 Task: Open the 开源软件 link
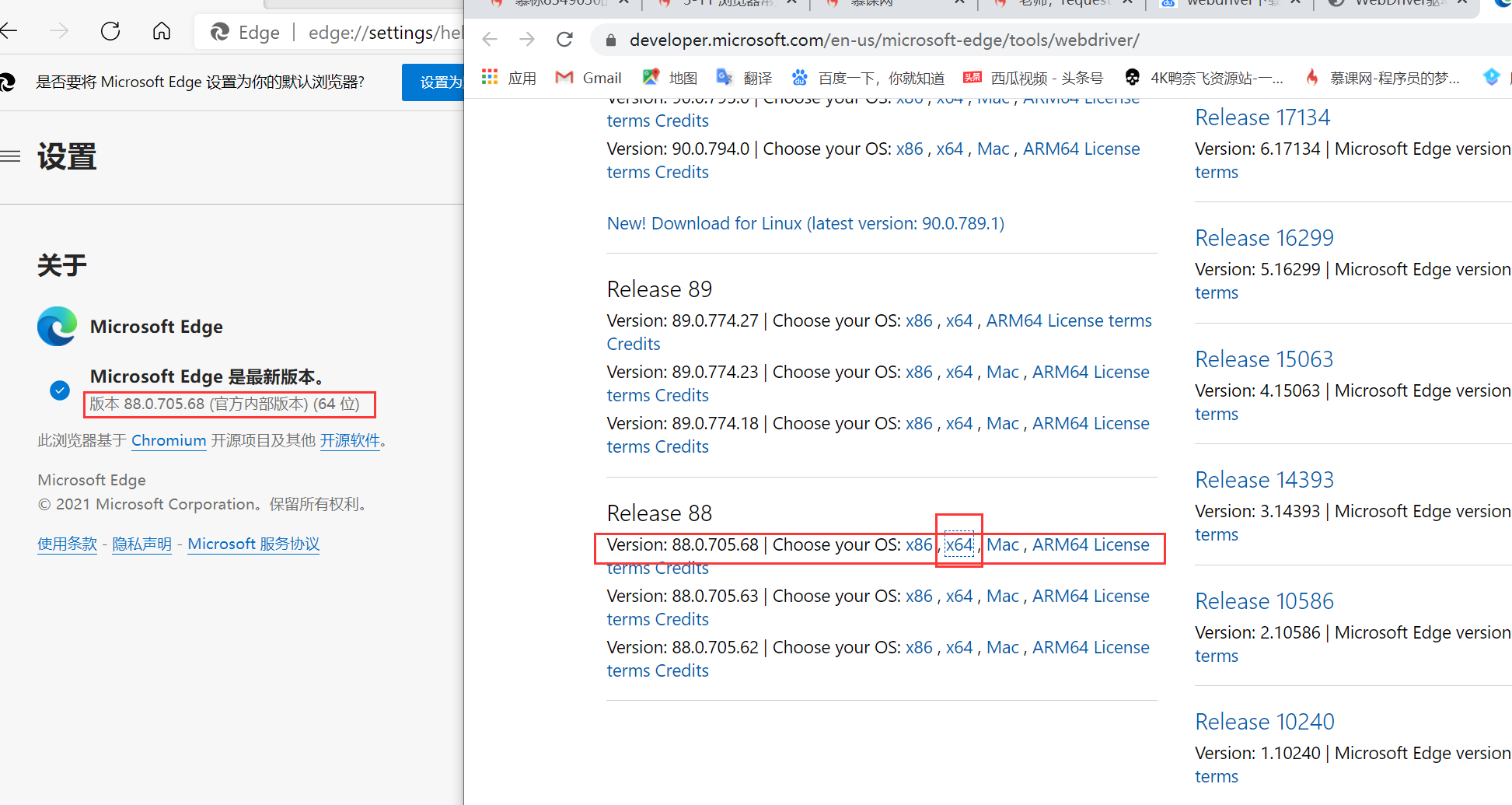point(350,440)
